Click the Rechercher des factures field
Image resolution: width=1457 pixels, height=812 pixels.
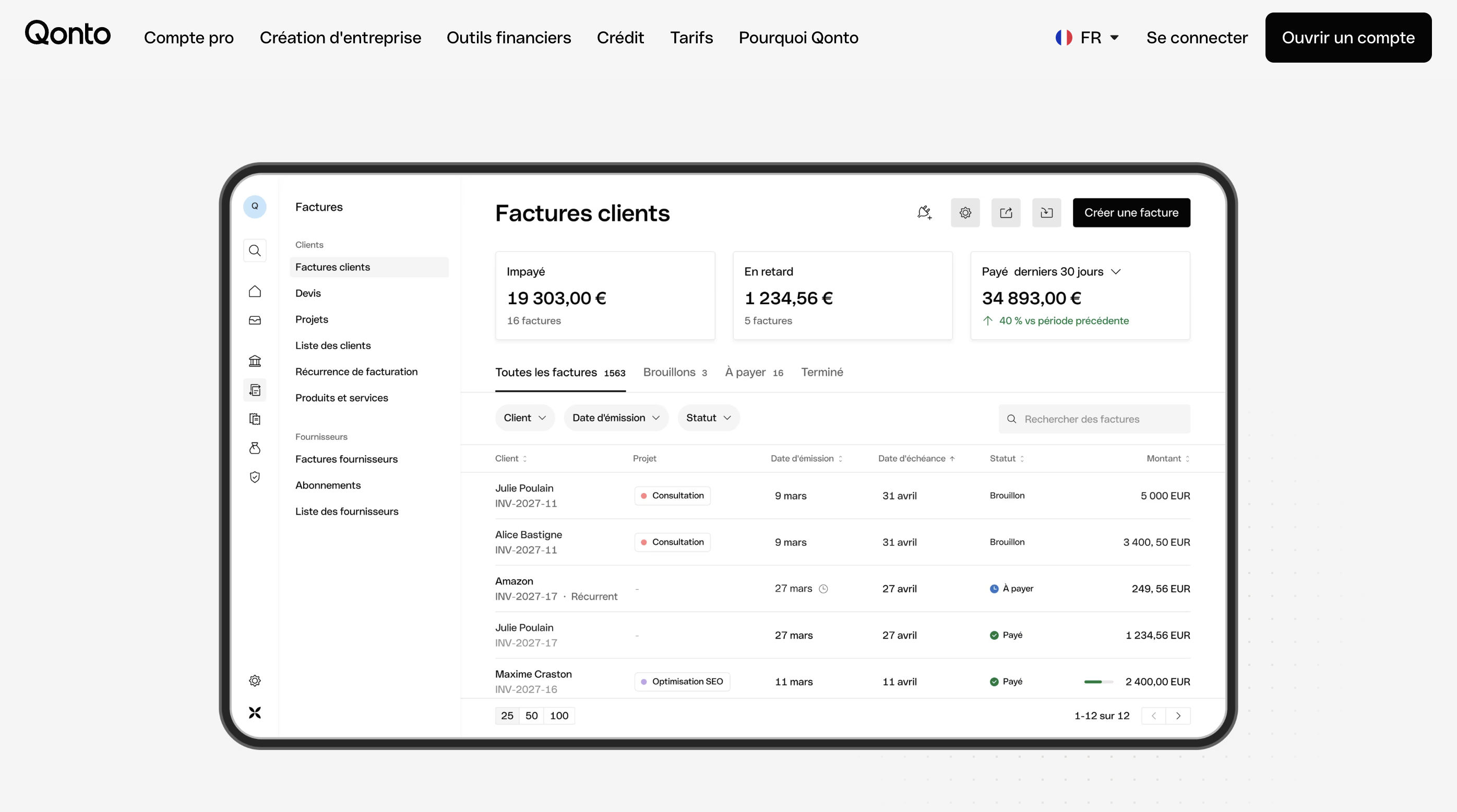pos(1094,419)
